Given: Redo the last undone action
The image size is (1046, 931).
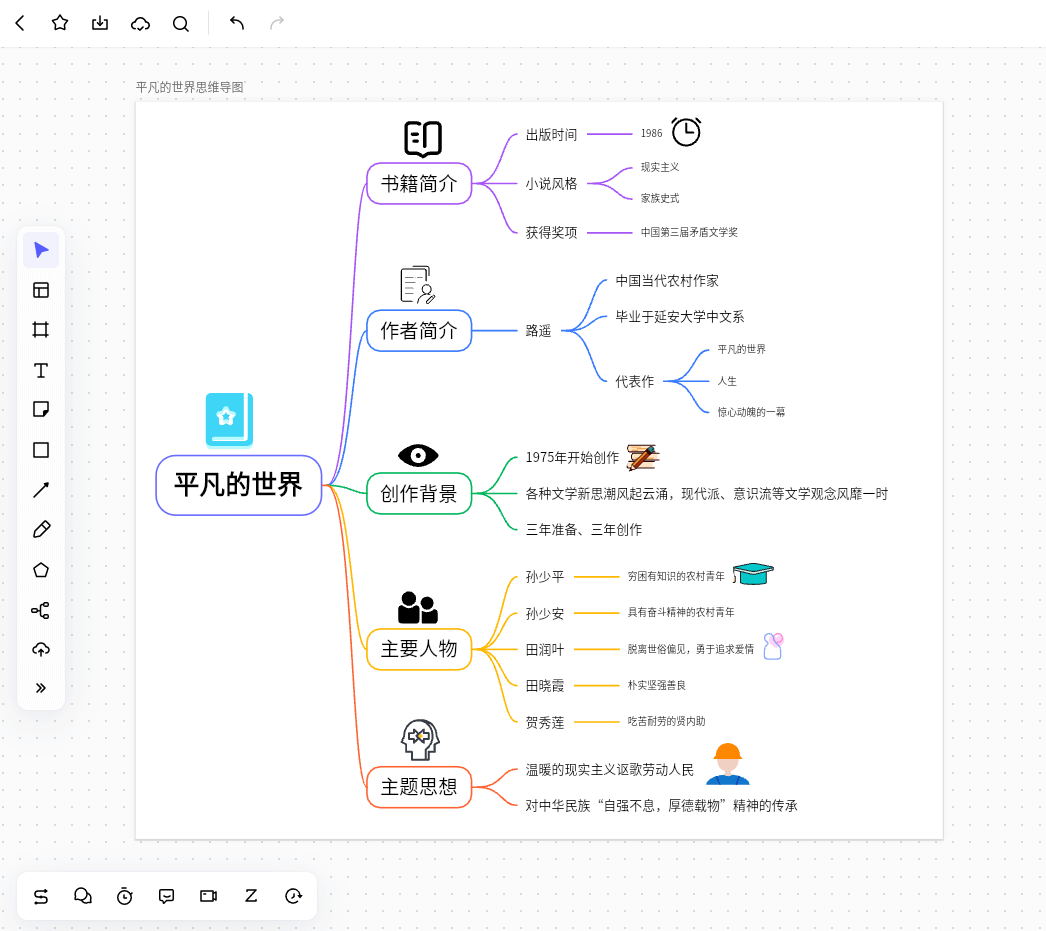Looking at the screenshot, I should (277, 23).
